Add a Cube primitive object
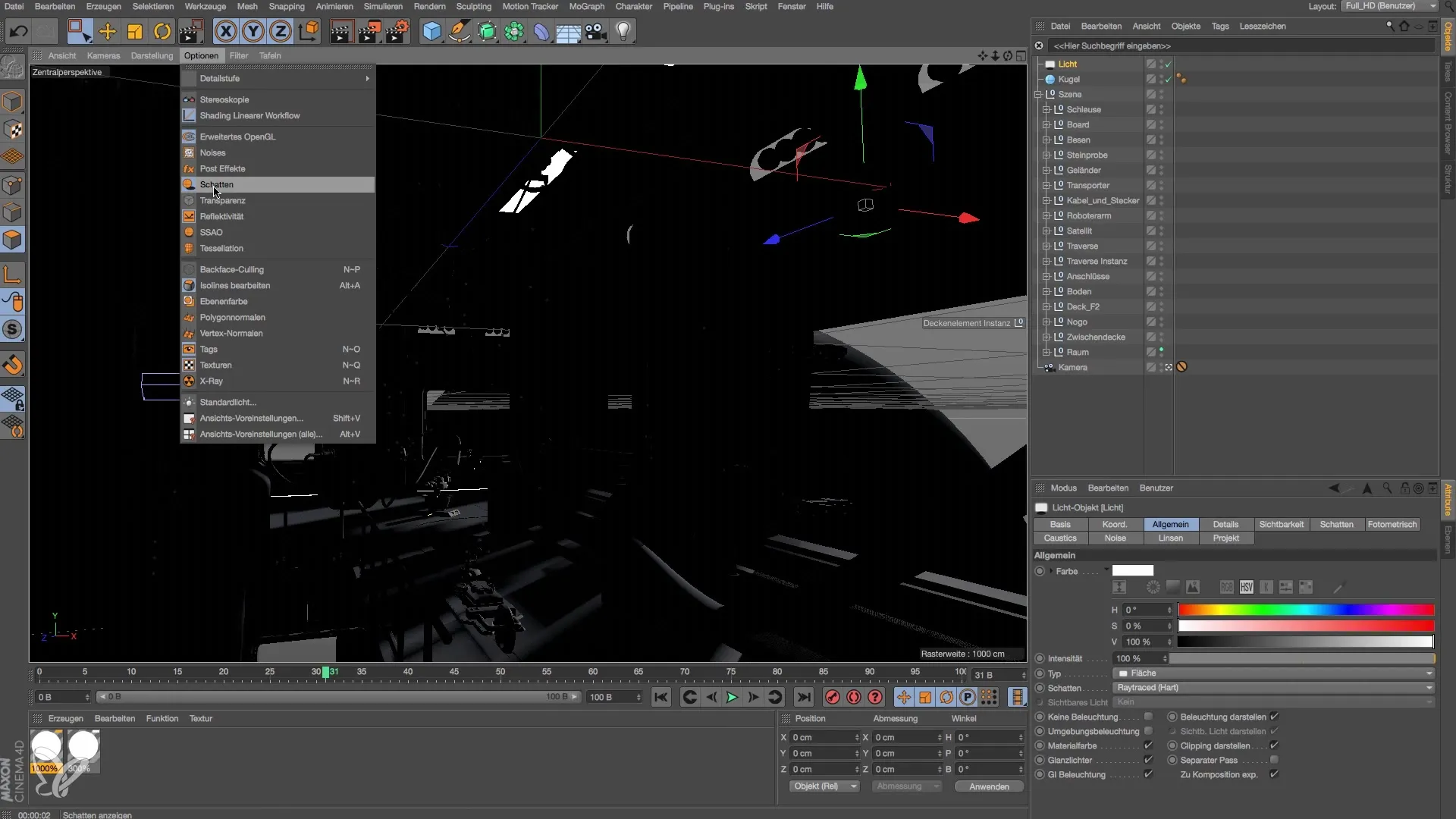This screenshot has height=819, width=1456. (x=431, y=31)
